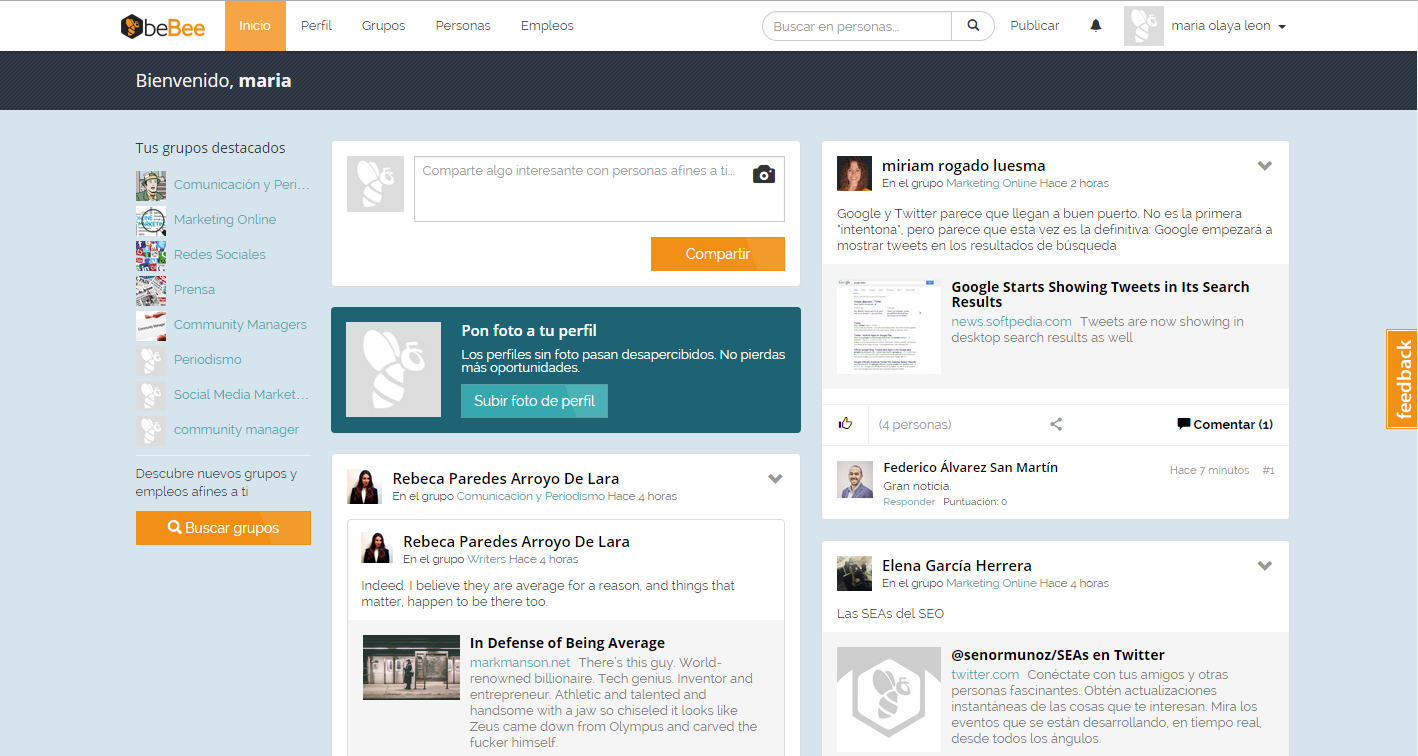Click the Buscar en personas search field
The height and width of the screenshot is (756, 1418).
click(x=857, y=26)
